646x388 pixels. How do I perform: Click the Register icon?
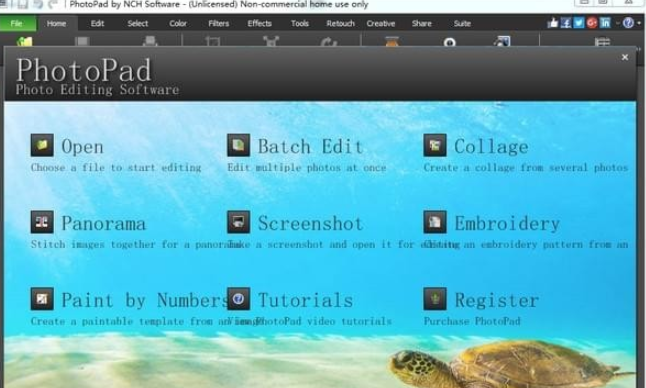435,299
